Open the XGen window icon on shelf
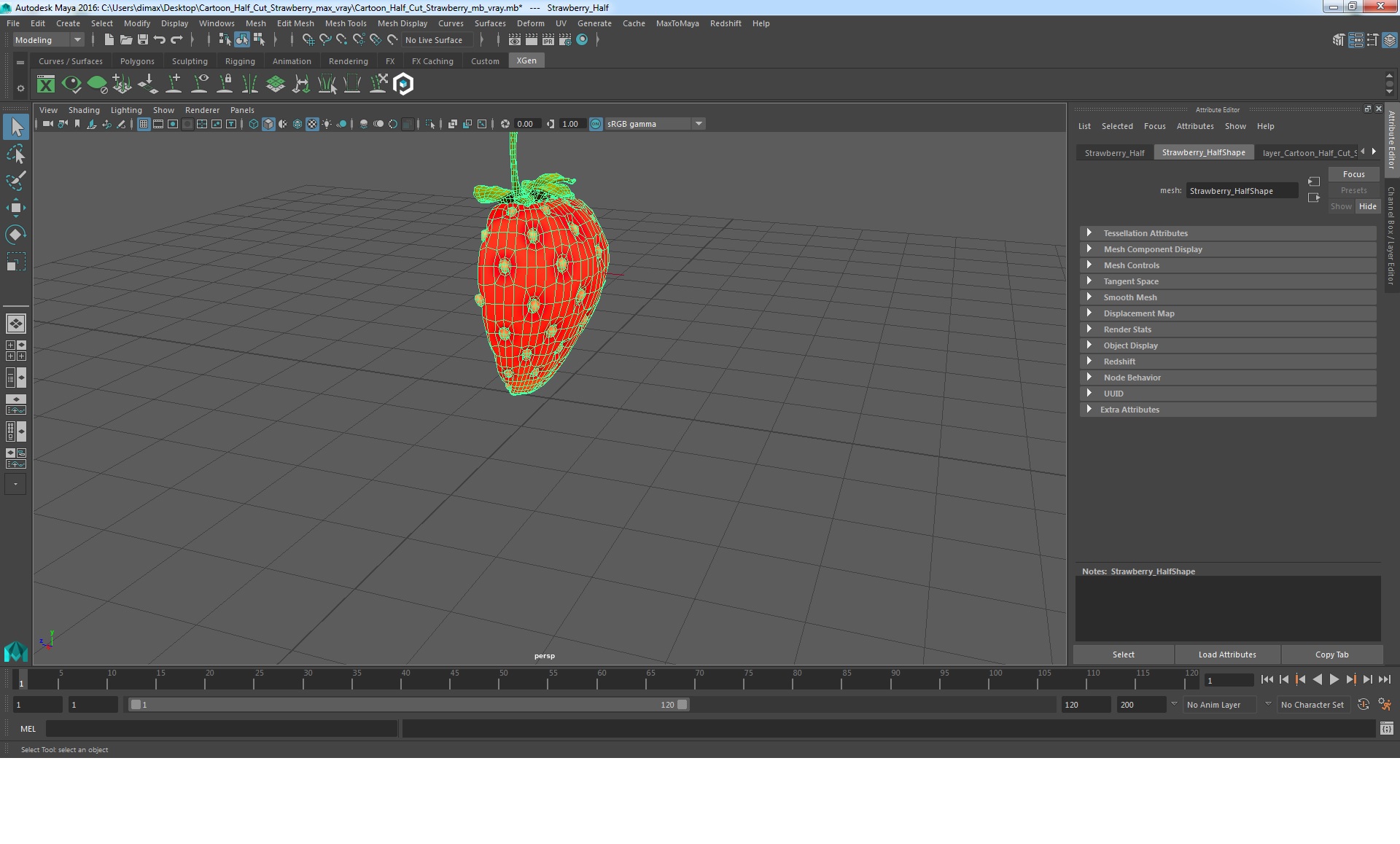This screenshot has height=844, width=1400. coord(46,85)
